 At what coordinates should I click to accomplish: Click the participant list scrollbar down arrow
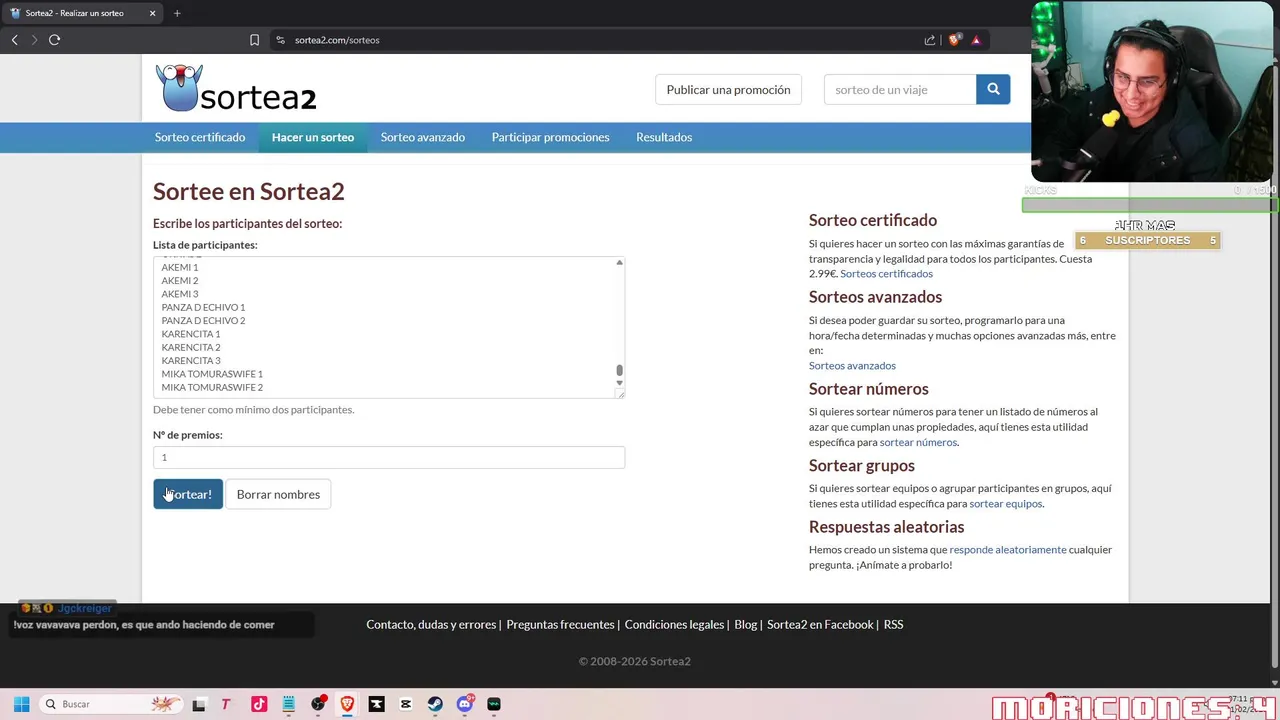619,383
